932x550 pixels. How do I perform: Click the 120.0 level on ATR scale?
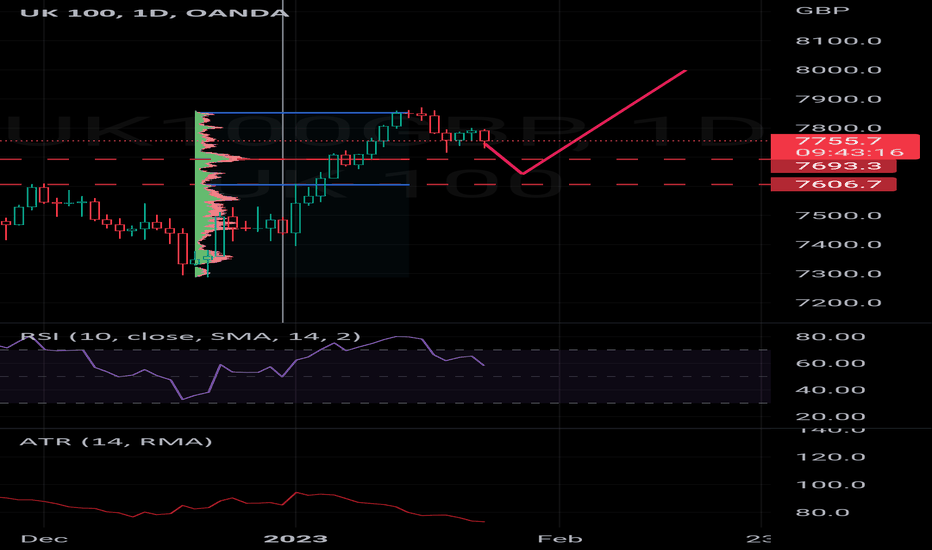tap(830, 457)
